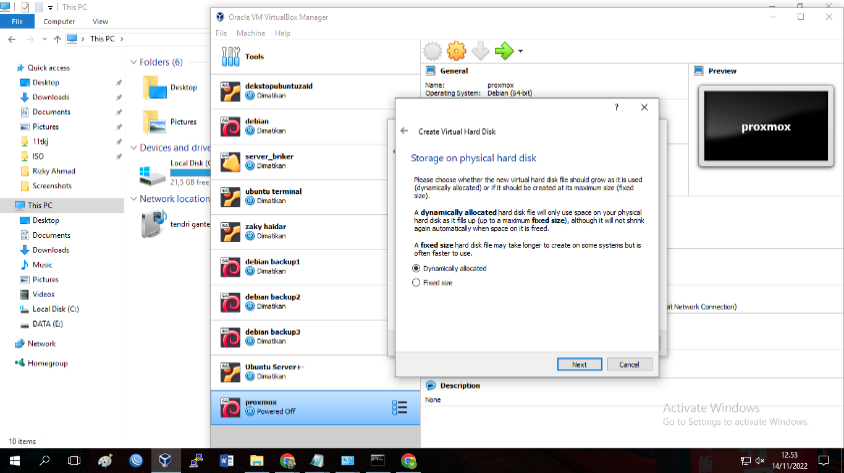This screenshot has width=844, height=473.
Task: Click the Discard down-arrow toolbar icon
Action: click(x=480, y=51)
